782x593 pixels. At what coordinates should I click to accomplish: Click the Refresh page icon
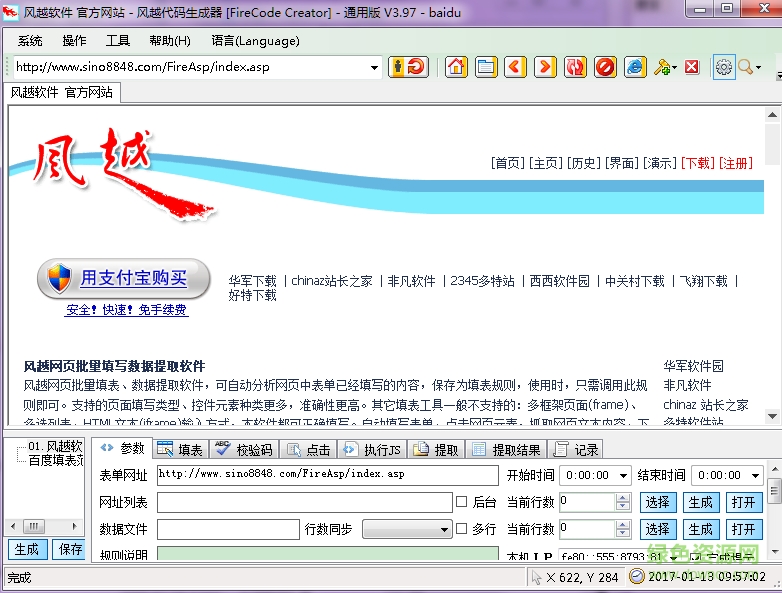[x=575, y=67]
